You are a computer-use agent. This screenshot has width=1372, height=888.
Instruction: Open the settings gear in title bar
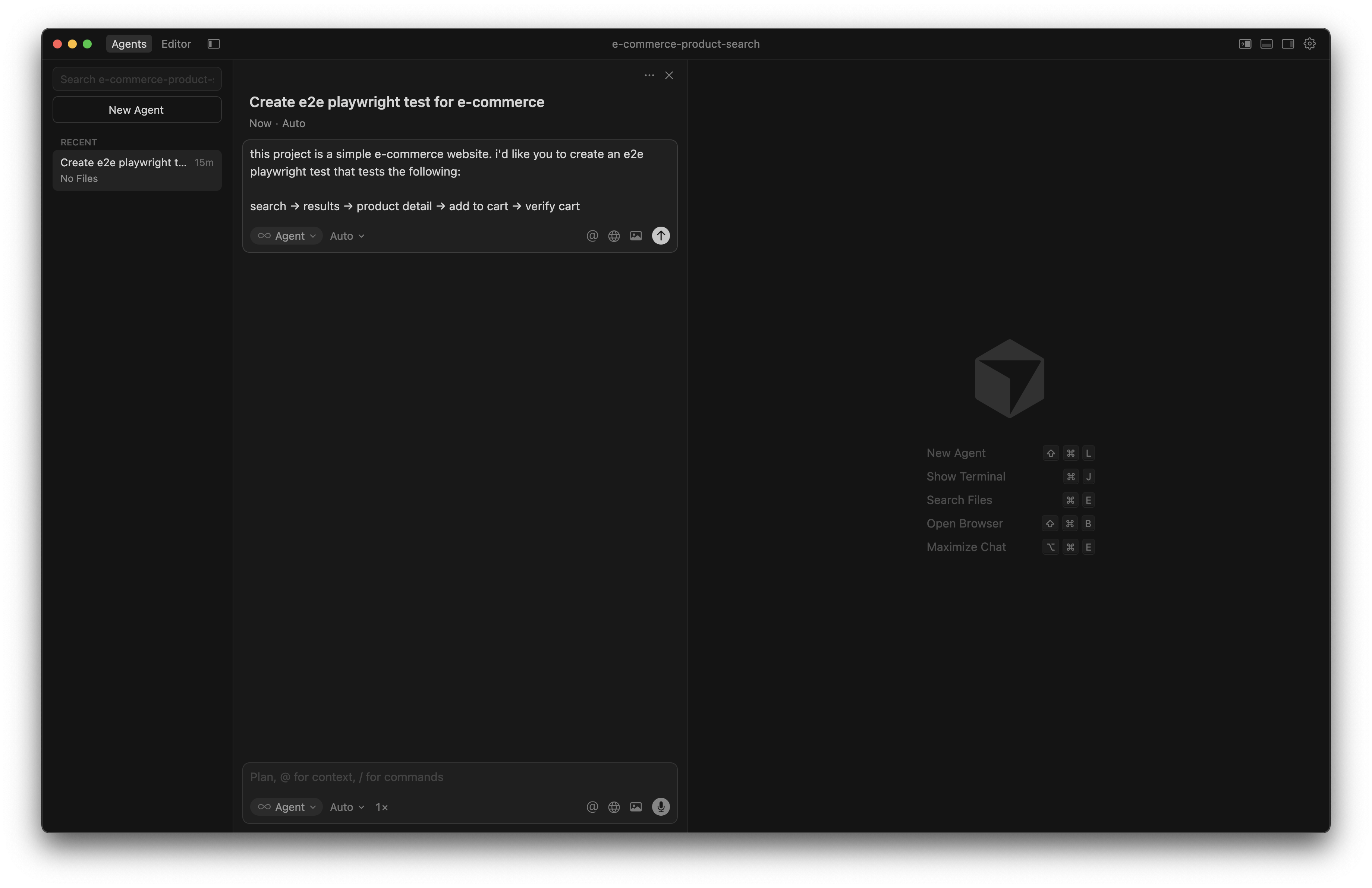1310,44
